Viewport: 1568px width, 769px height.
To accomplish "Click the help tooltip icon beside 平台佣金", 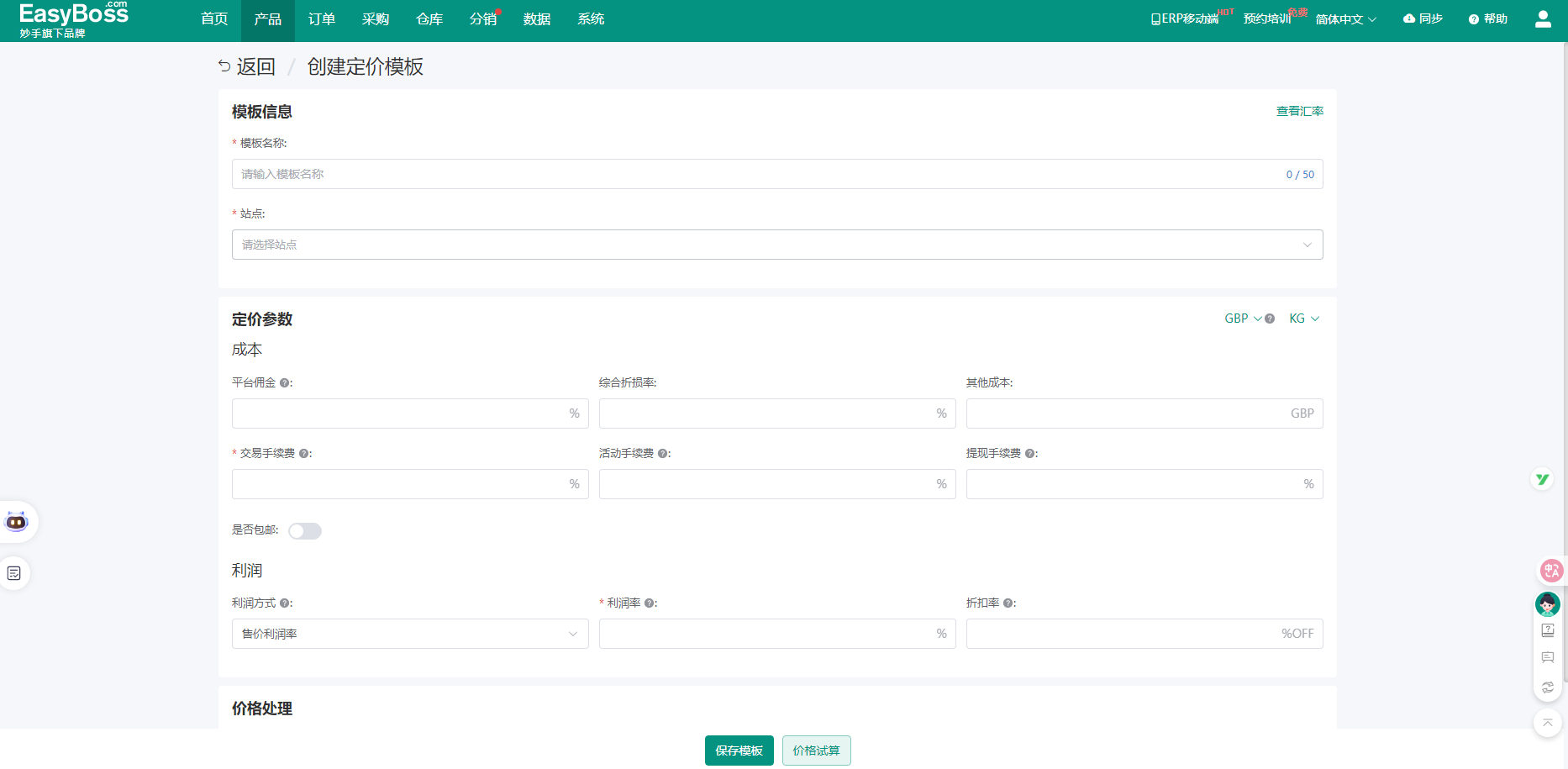I will 286,383.
